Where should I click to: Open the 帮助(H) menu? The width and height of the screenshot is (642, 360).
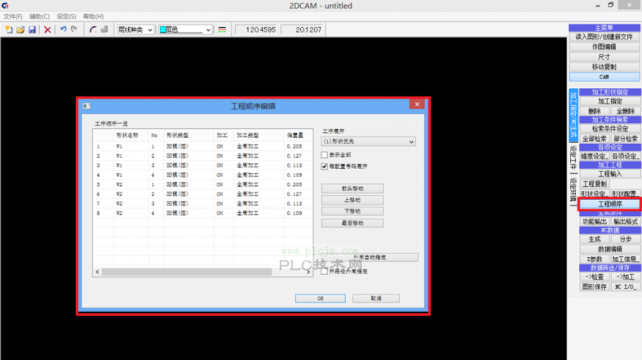click(93, 16)
